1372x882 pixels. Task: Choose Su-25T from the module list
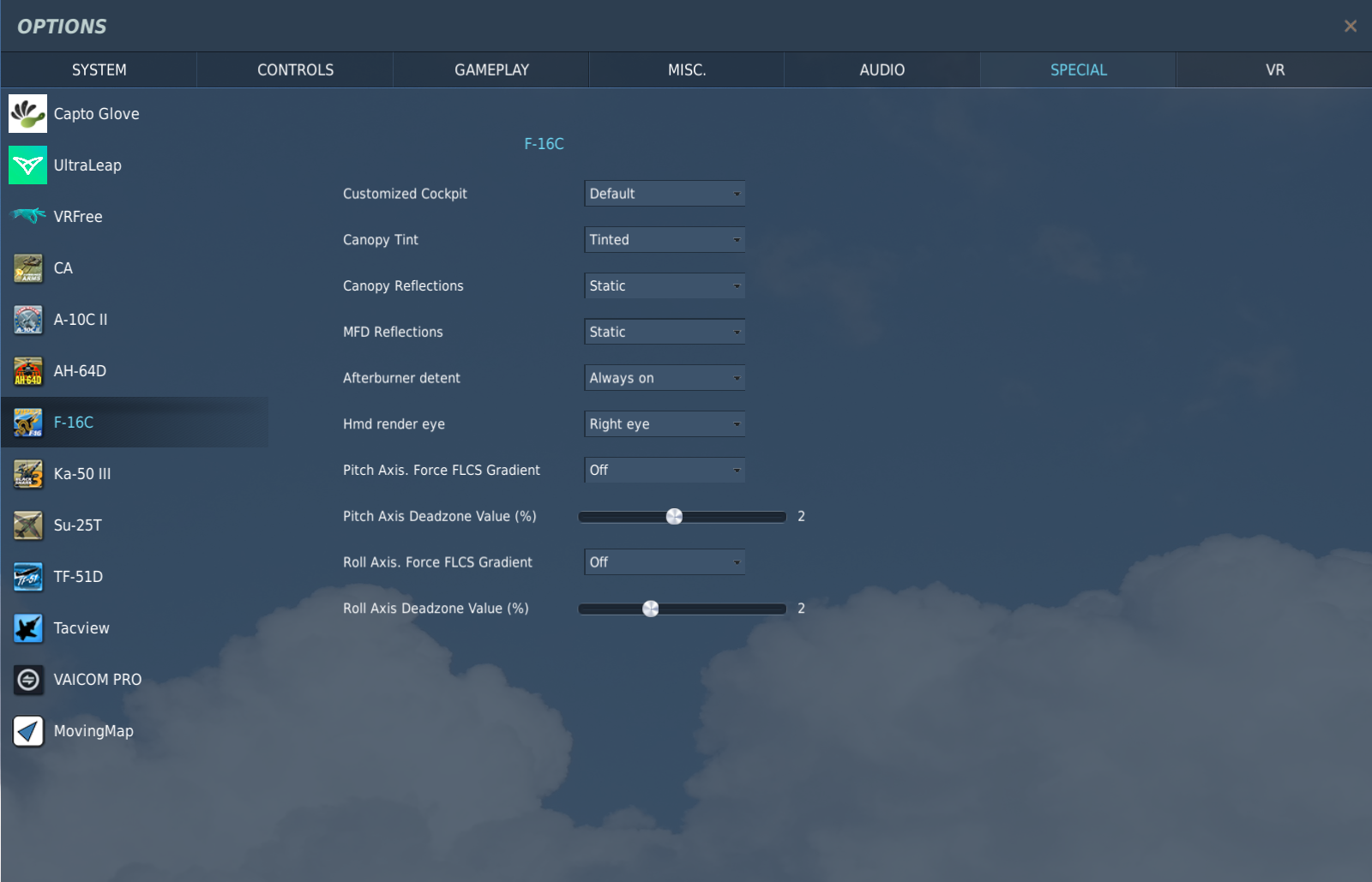coord(135,525)
